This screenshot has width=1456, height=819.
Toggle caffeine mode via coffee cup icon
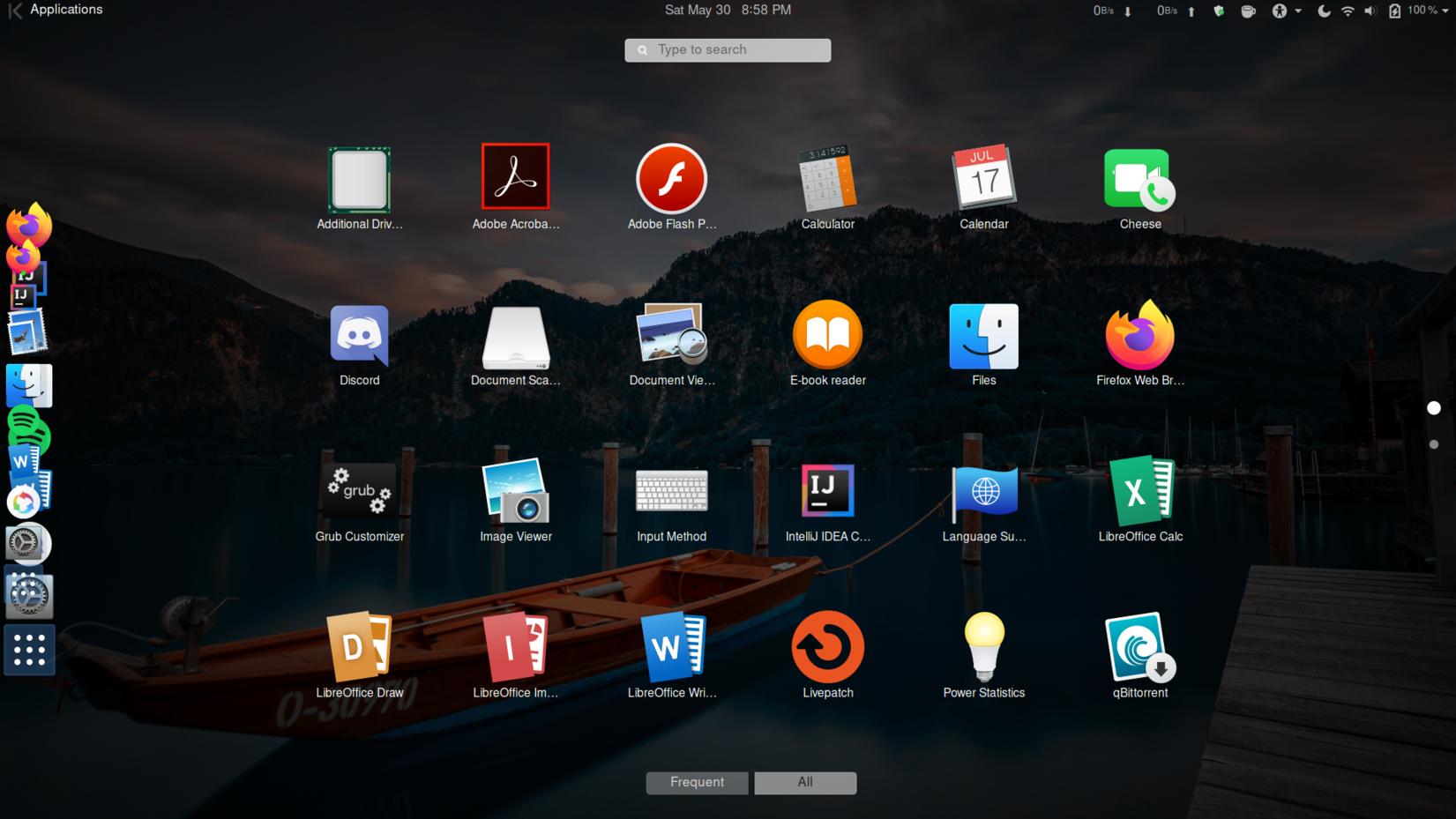pos(1248,11)
